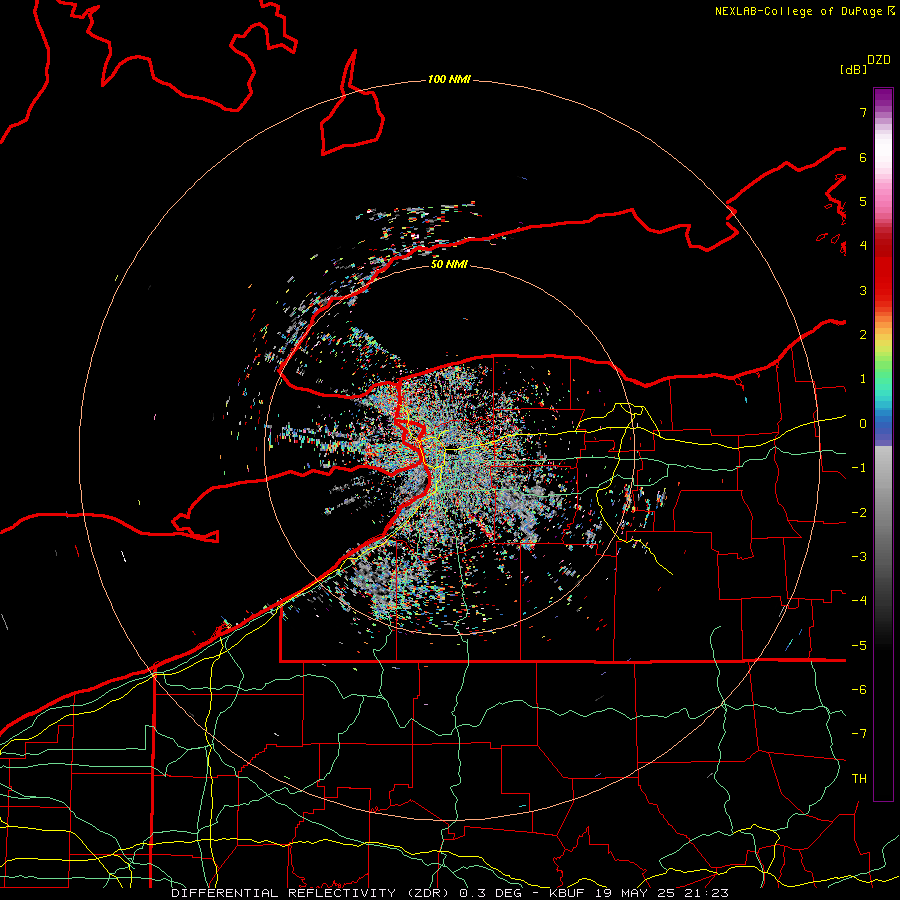The image size is (900, 900).
Task: Click the 7 value on the color scale
Action: point(863,112)
